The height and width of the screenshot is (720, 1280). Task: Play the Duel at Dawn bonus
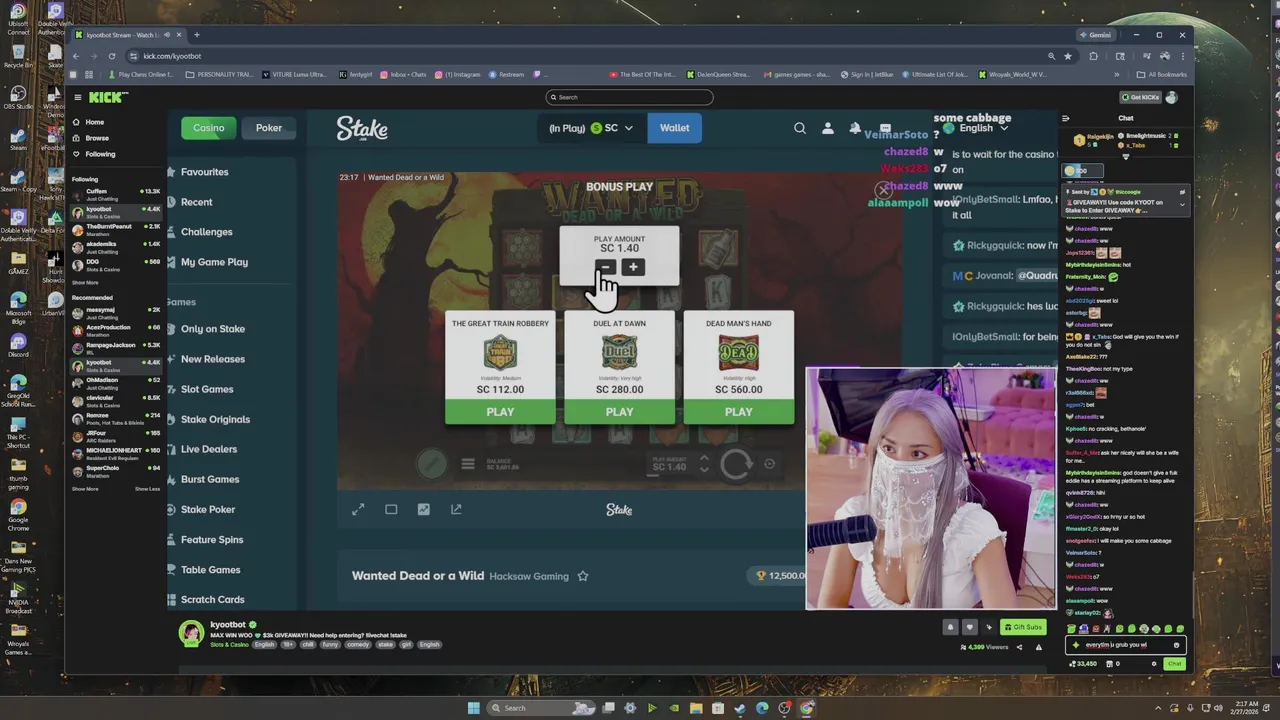coord(619,412)
